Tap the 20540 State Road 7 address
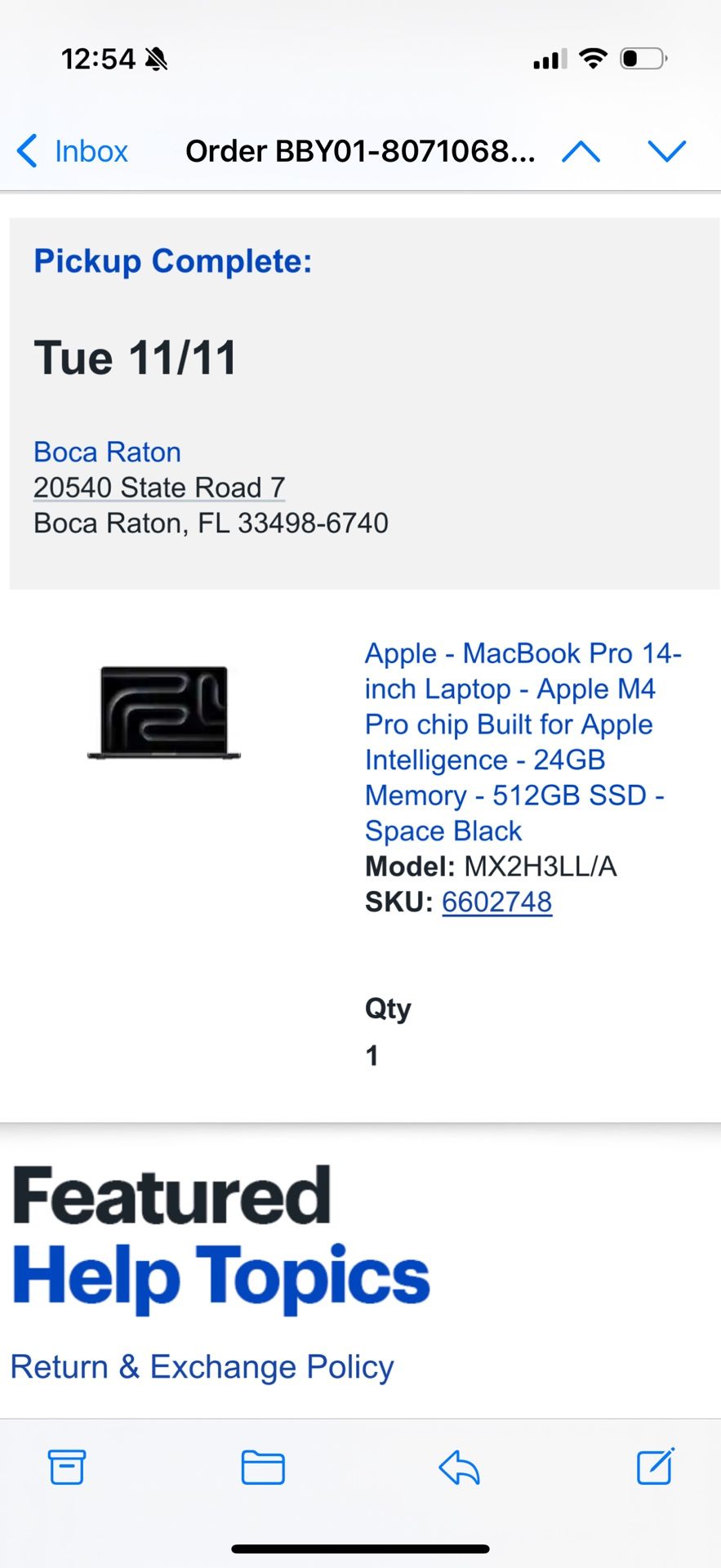This screenshot has width=721, height=1568. pyautogui.click(x=159, y=487)
